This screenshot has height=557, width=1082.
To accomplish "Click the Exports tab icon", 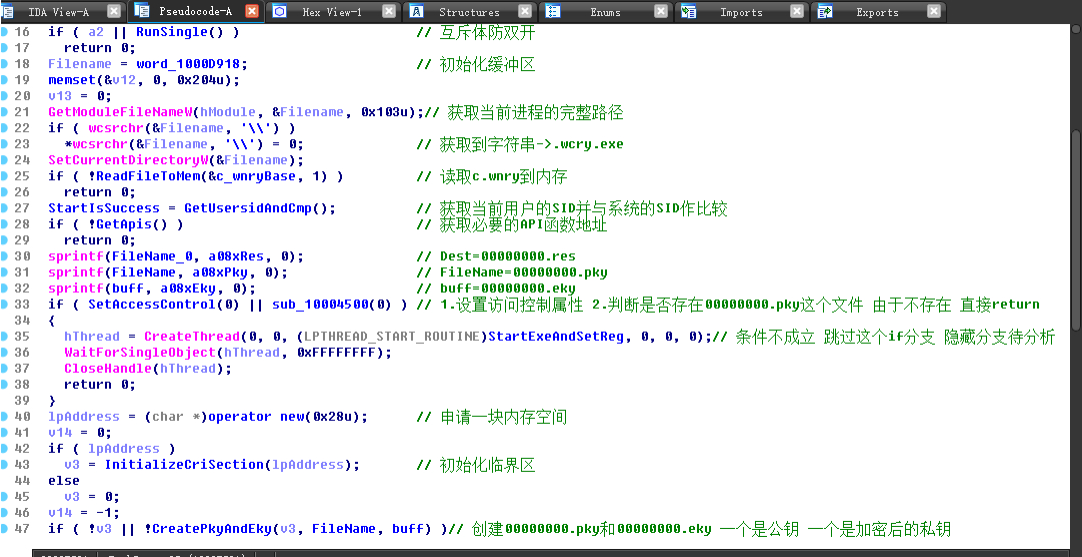I will tap(825, 11).
